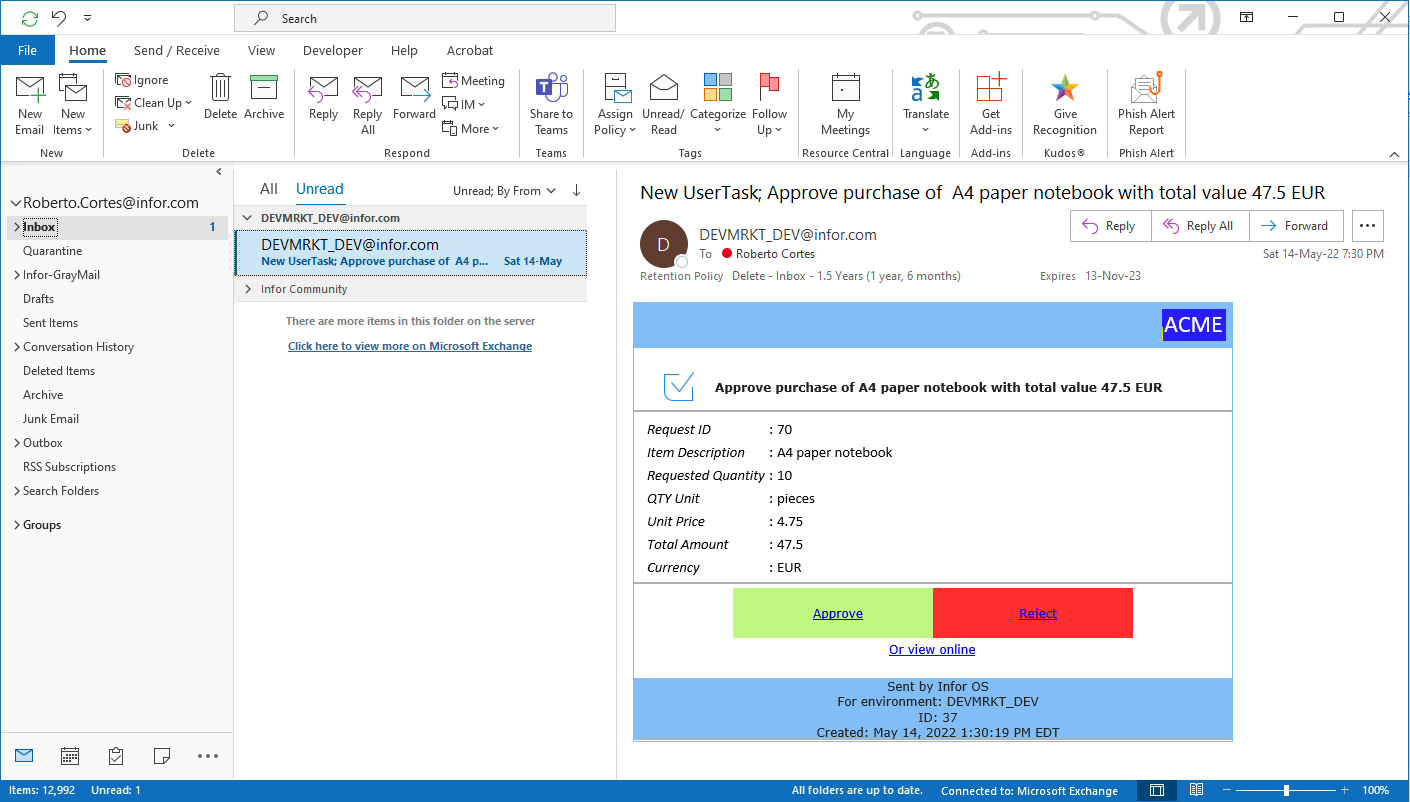Click the Reply All button

(1199, 225)
